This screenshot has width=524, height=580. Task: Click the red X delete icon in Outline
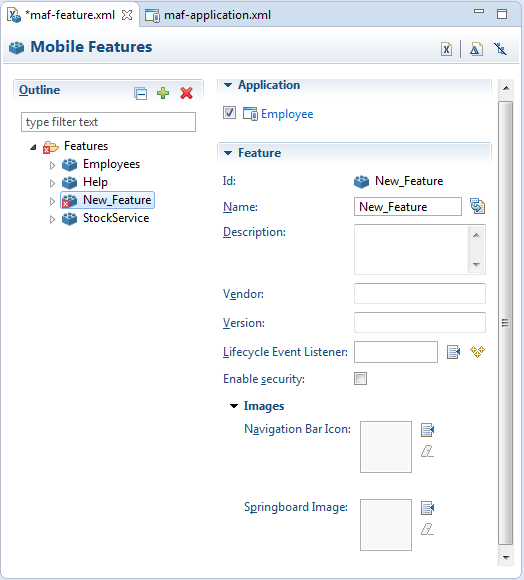(186, 93)
